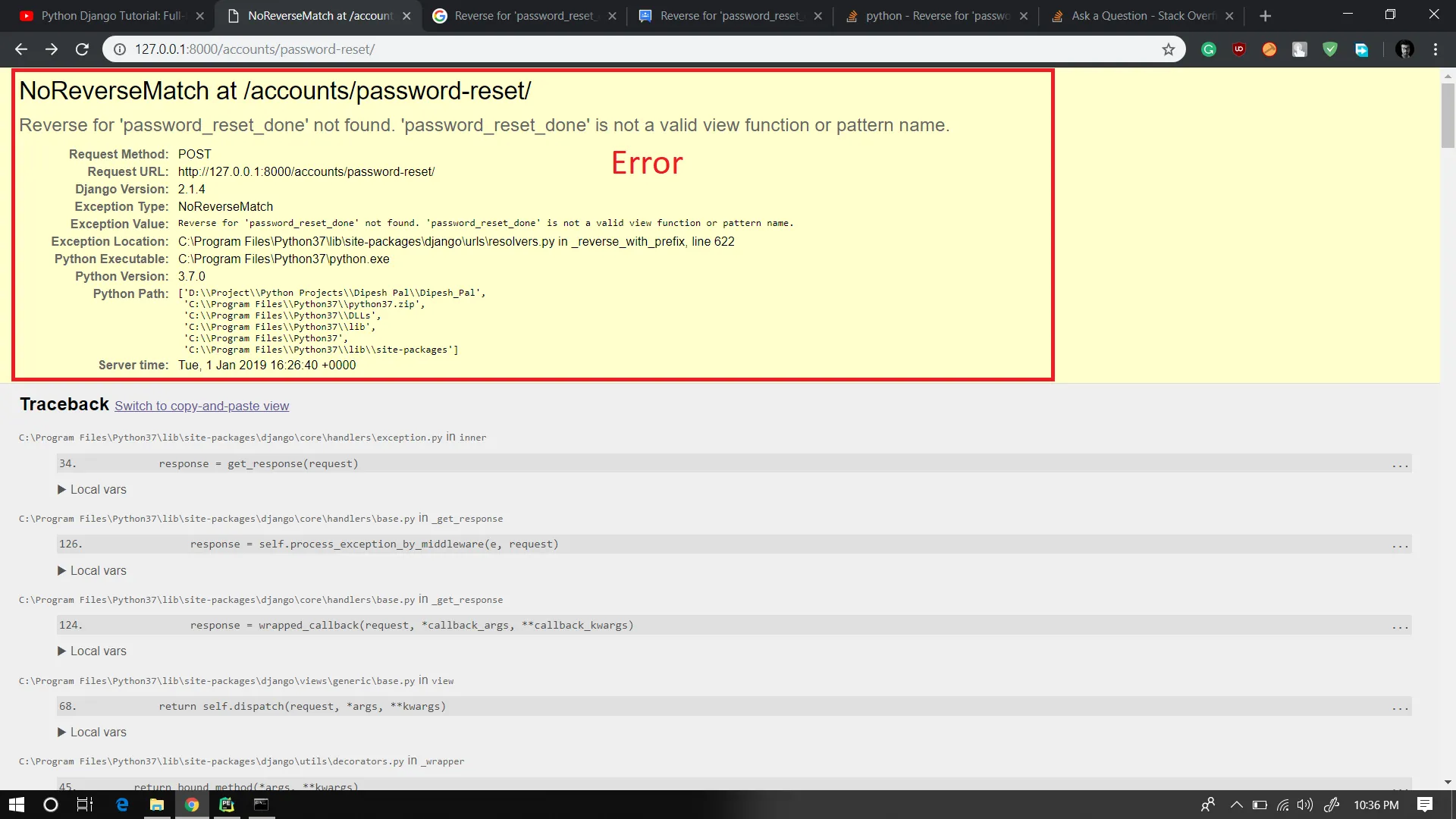Open PyCharm from the taskbar

click(227, 805)
